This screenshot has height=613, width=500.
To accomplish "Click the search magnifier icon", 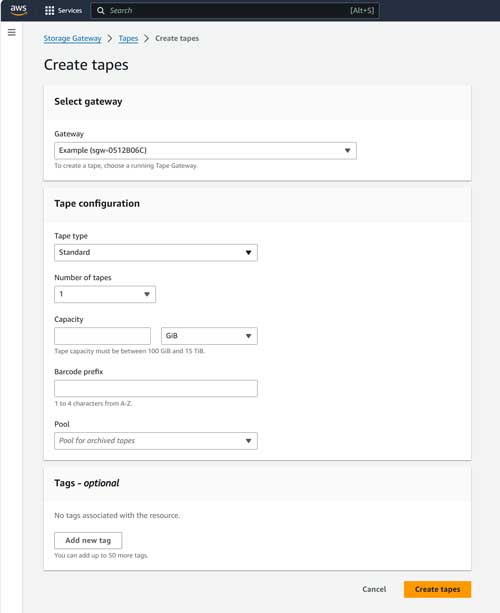I will [100, 11].
